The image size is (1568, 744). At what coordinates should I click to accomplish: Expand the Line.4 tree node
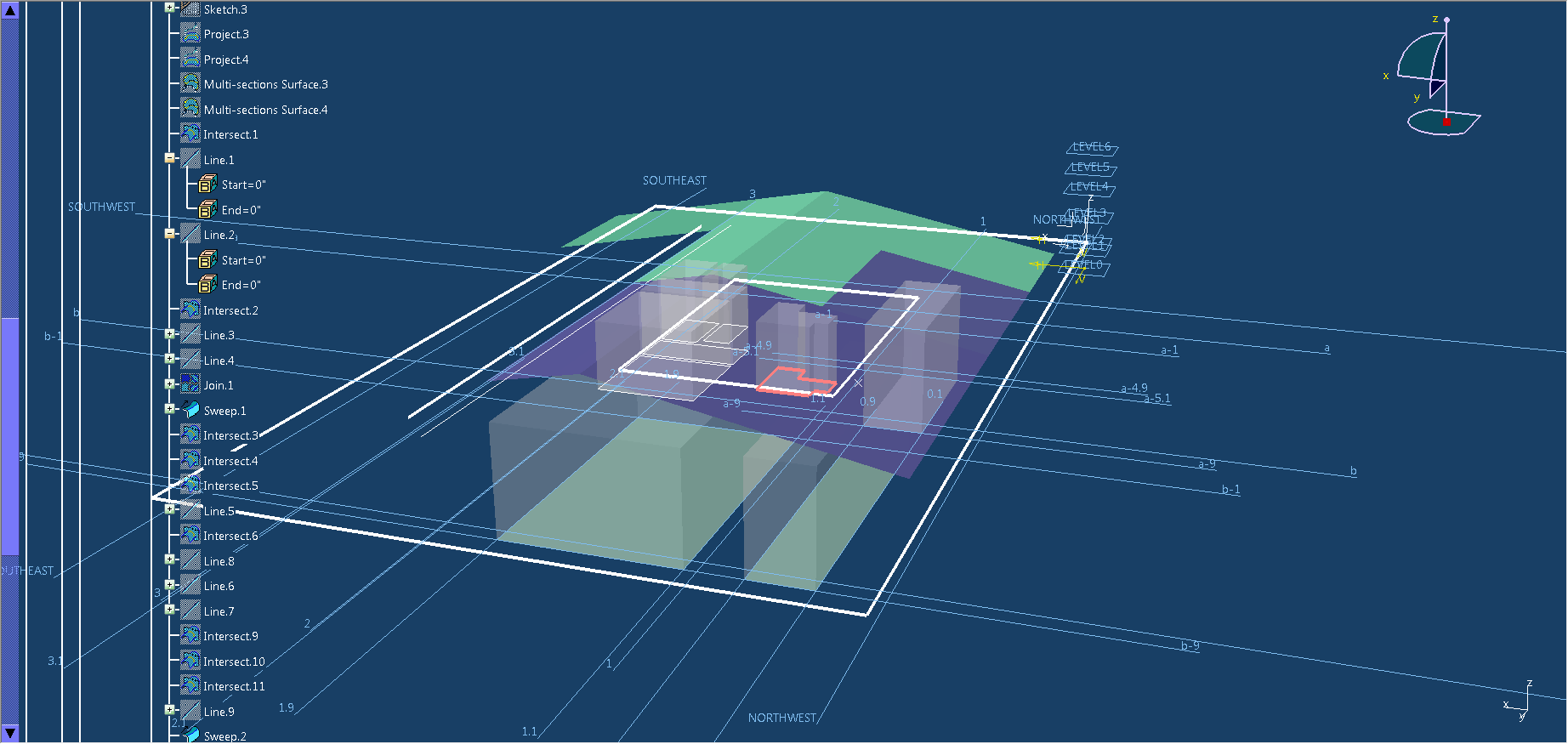tap(169, 359)
